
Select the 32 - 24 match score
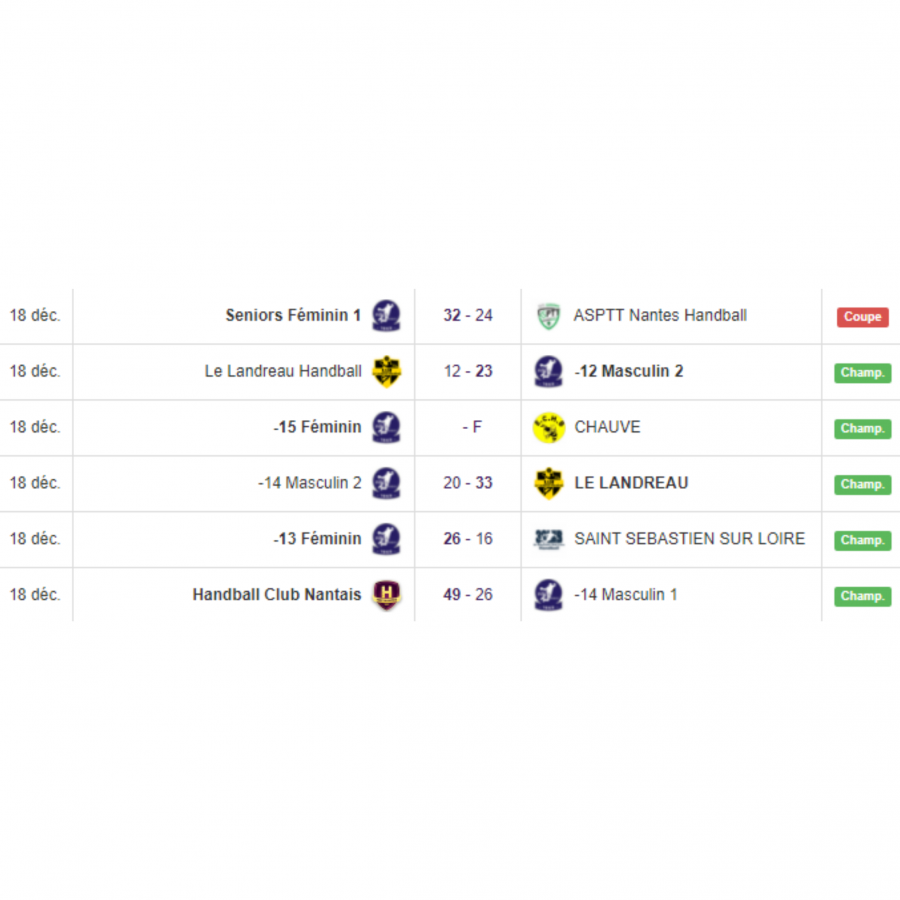point(468,316)
